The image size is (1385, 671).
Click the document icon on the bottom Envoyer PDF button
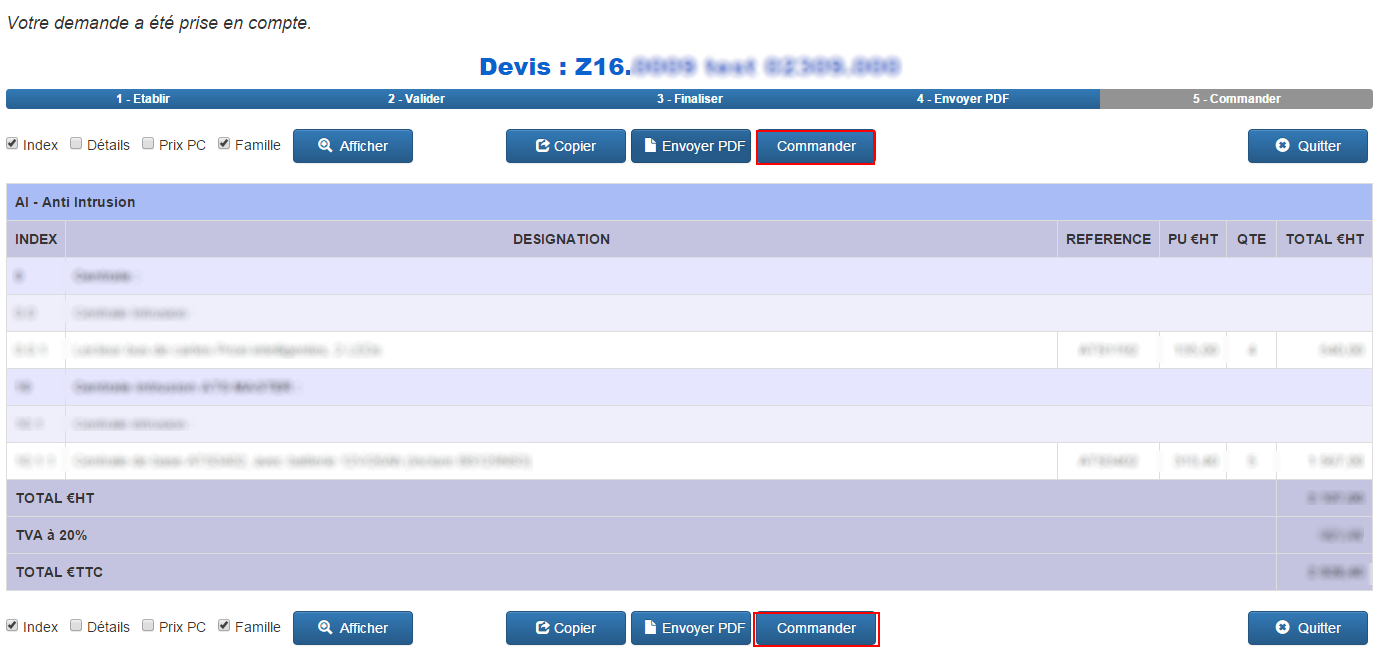pyautogui.click(x=649, y=628)
